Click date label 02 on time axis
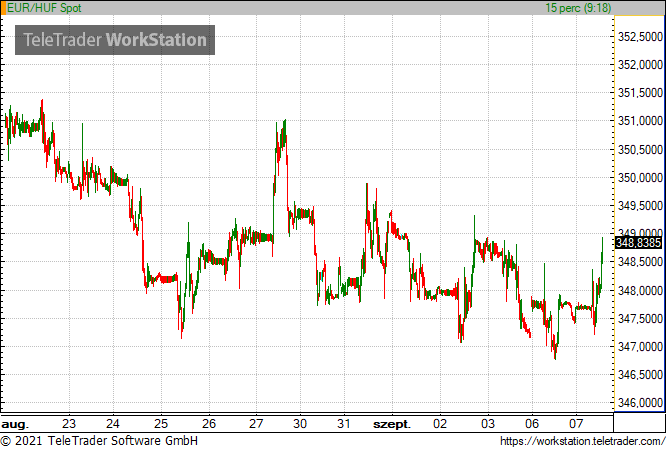Image resolution: width=666 pixels, height=450 pixels. tap(440, 424)
